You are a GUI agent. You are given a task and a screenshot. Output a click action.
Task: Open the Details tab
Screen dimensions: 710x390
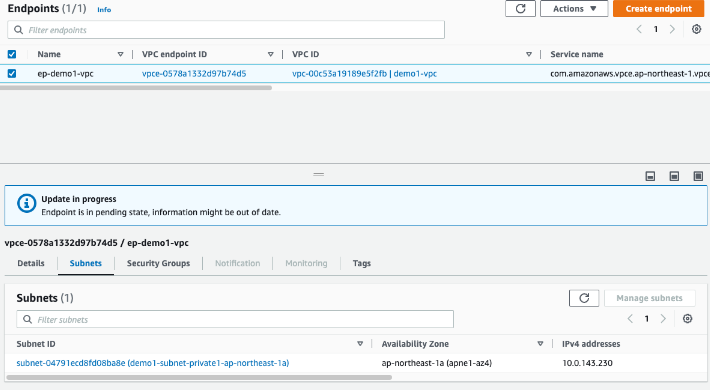pos(31,263)
